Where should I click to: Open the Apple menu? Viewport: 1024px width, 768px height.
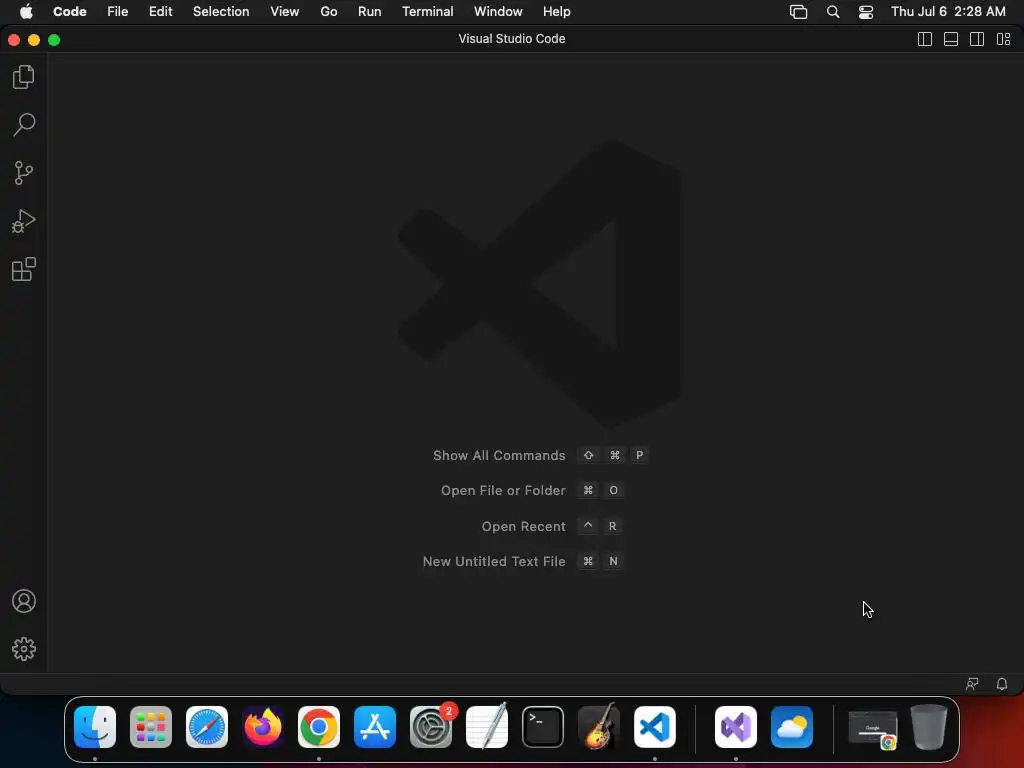26,12
